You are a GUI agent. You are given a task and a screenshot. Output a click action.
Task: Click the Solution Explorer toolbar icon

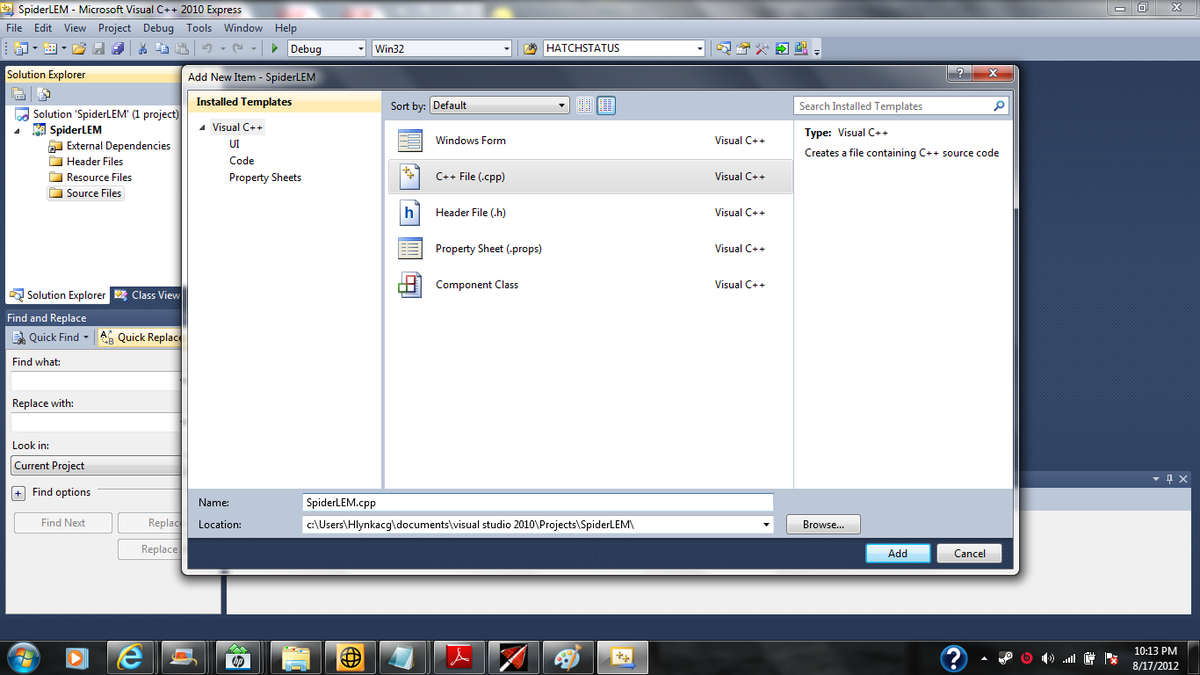tap(725, 48)
